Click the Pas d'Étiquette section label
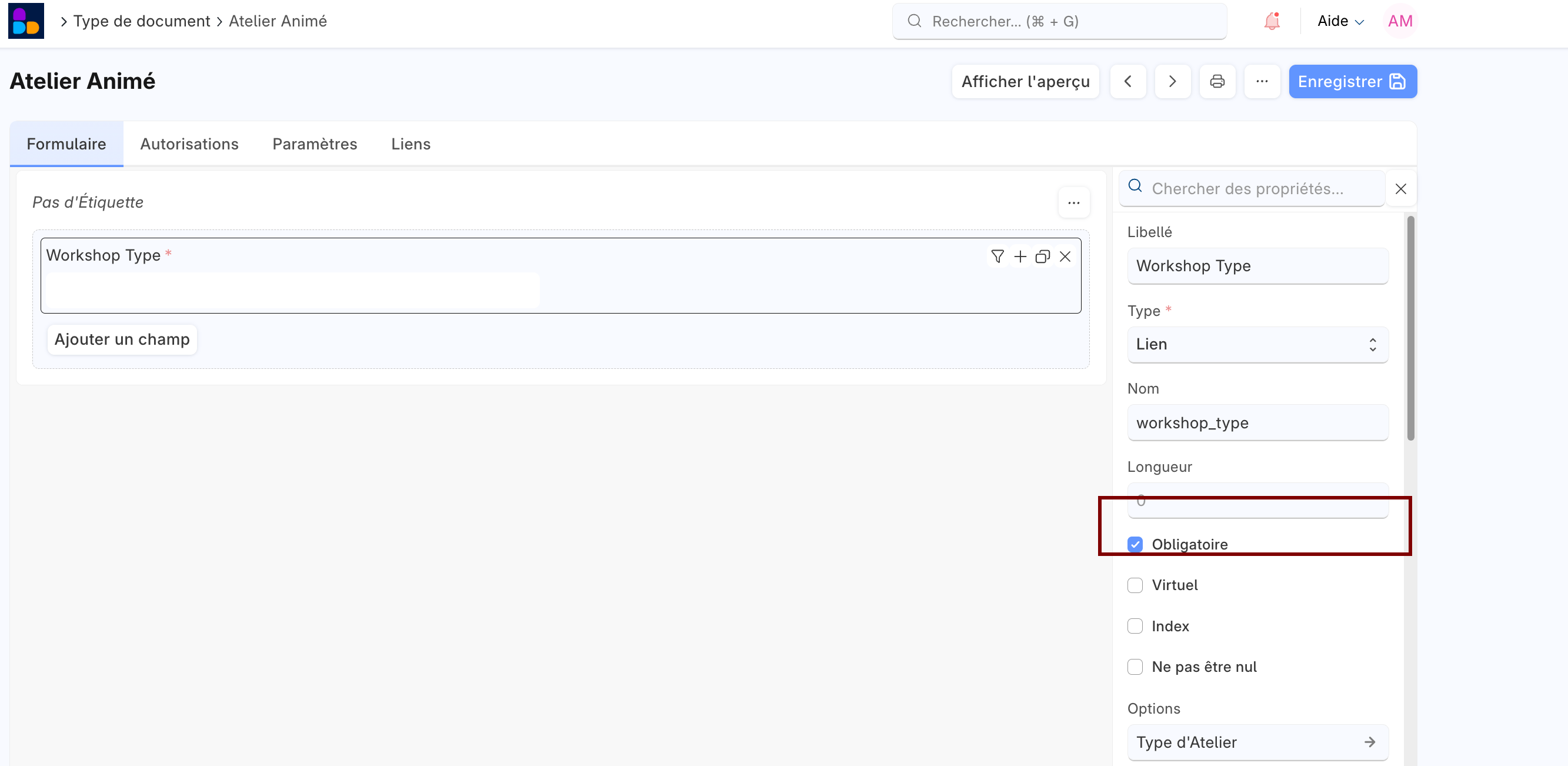Image resolution: width=1568 pixels, height=766 pixels. pyautogui.click(x=88, y=203)
